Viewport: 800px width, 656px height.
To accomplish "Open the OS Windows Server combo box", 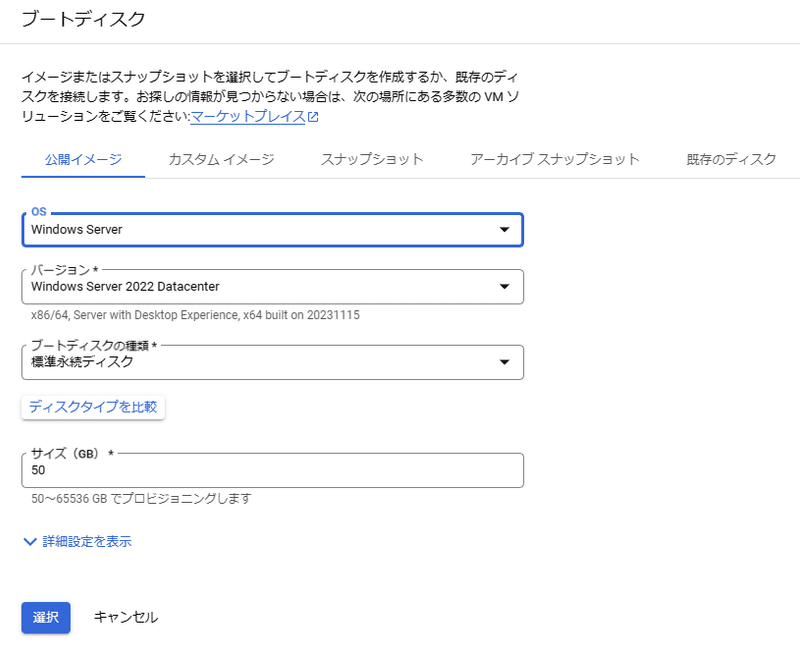I will pos(272,230).
